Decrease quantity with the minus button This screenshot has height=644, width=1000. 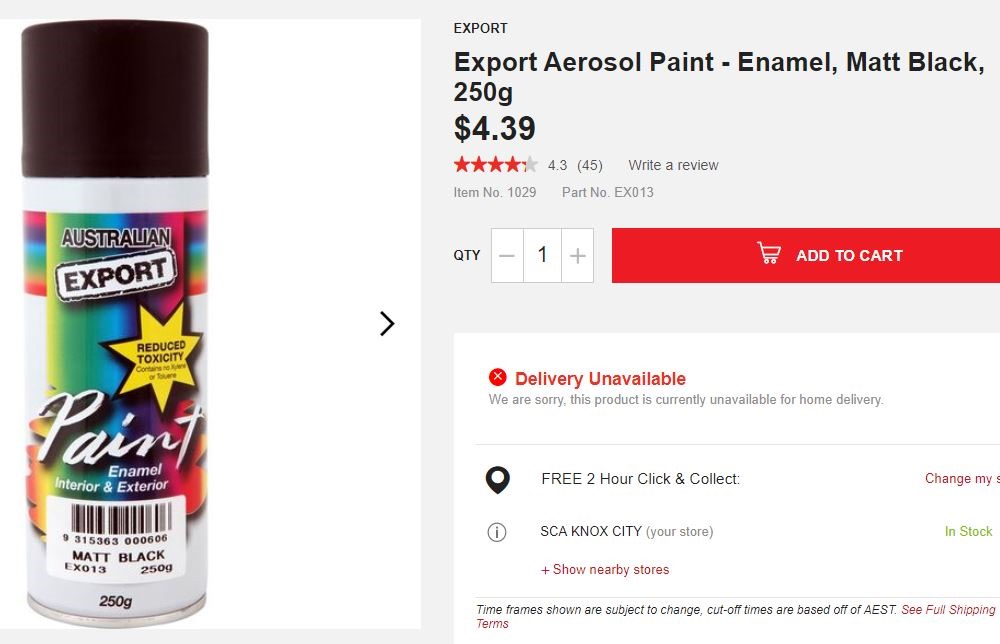(x=507, y=255)
